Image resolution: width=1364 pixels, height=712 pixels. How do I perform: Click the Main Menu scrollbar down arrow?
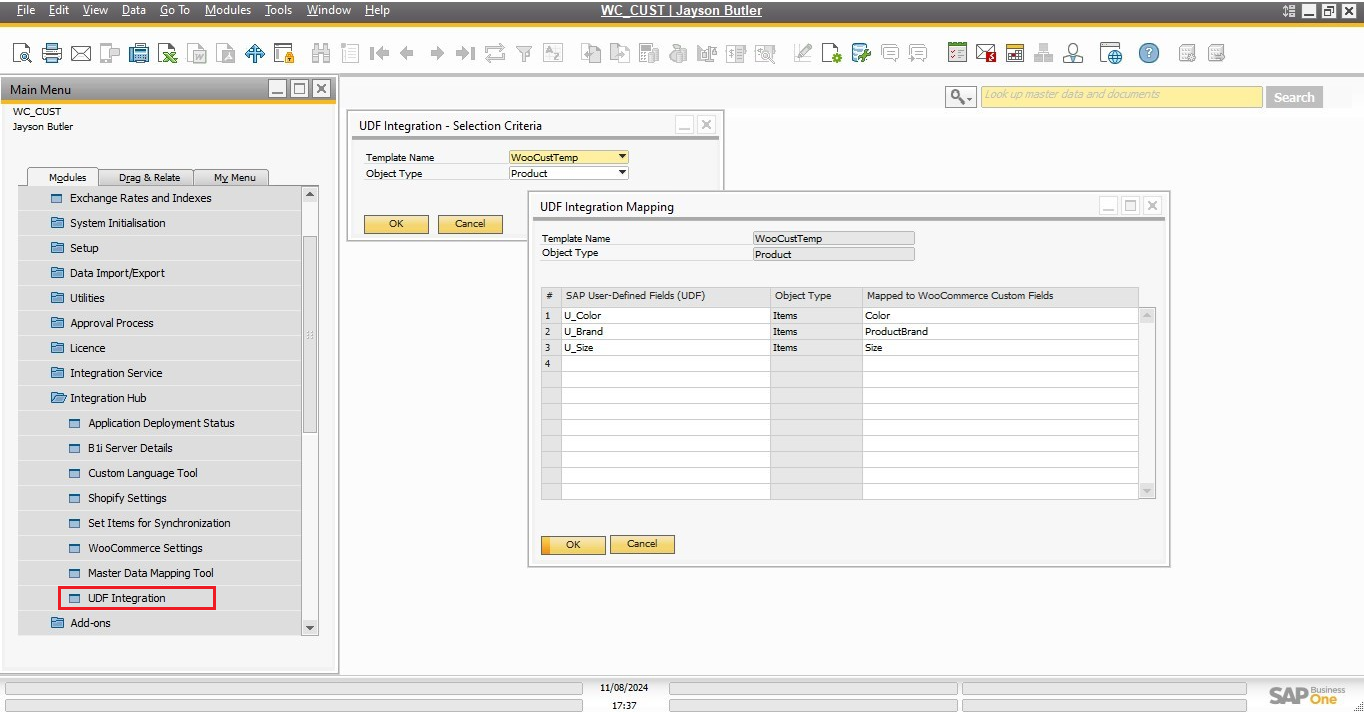pyautogui.click(x=310, y=627)
